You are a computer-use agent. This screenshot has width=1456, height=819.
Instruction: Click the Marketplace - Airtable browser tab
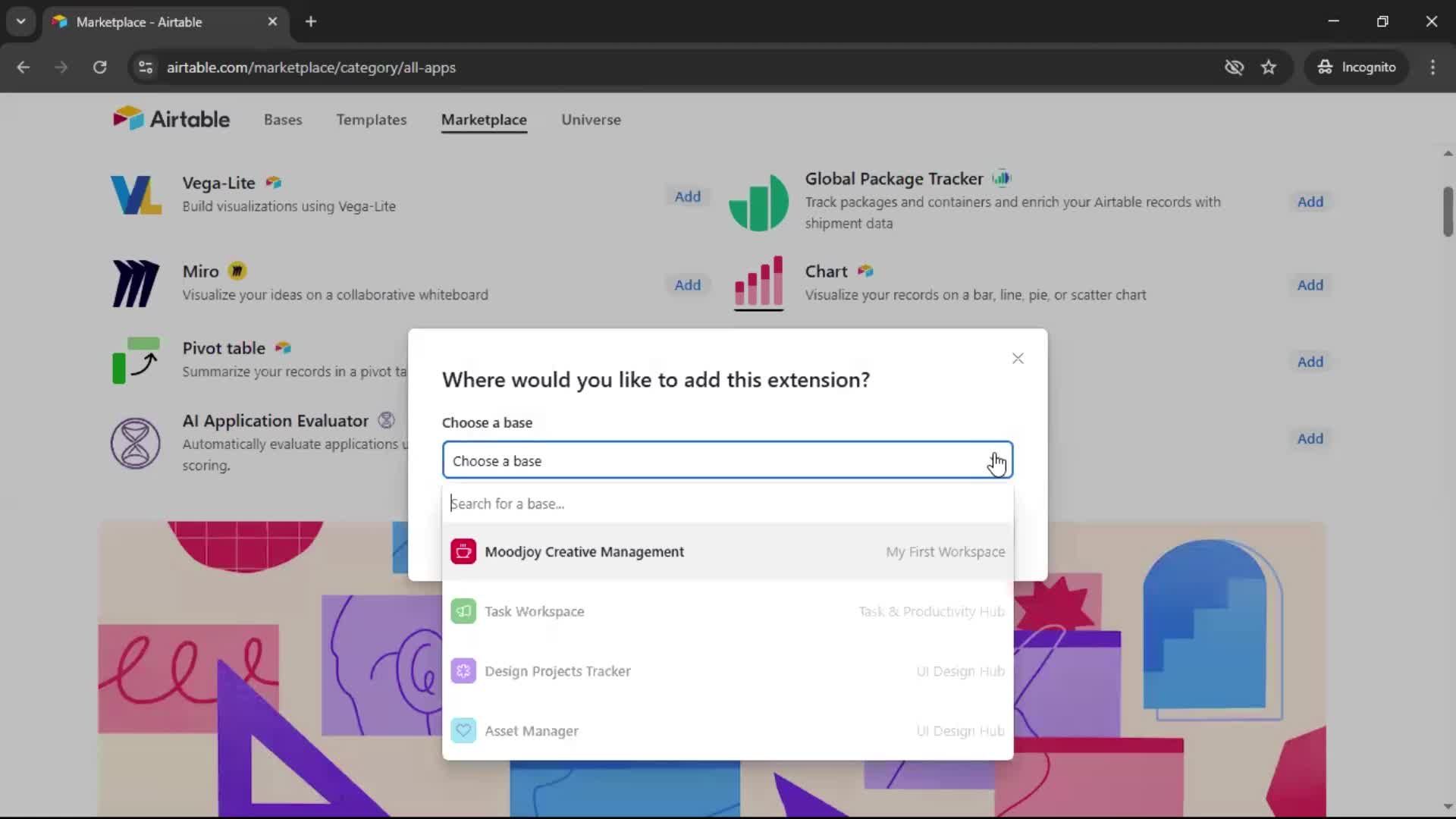tap(165, 22)
